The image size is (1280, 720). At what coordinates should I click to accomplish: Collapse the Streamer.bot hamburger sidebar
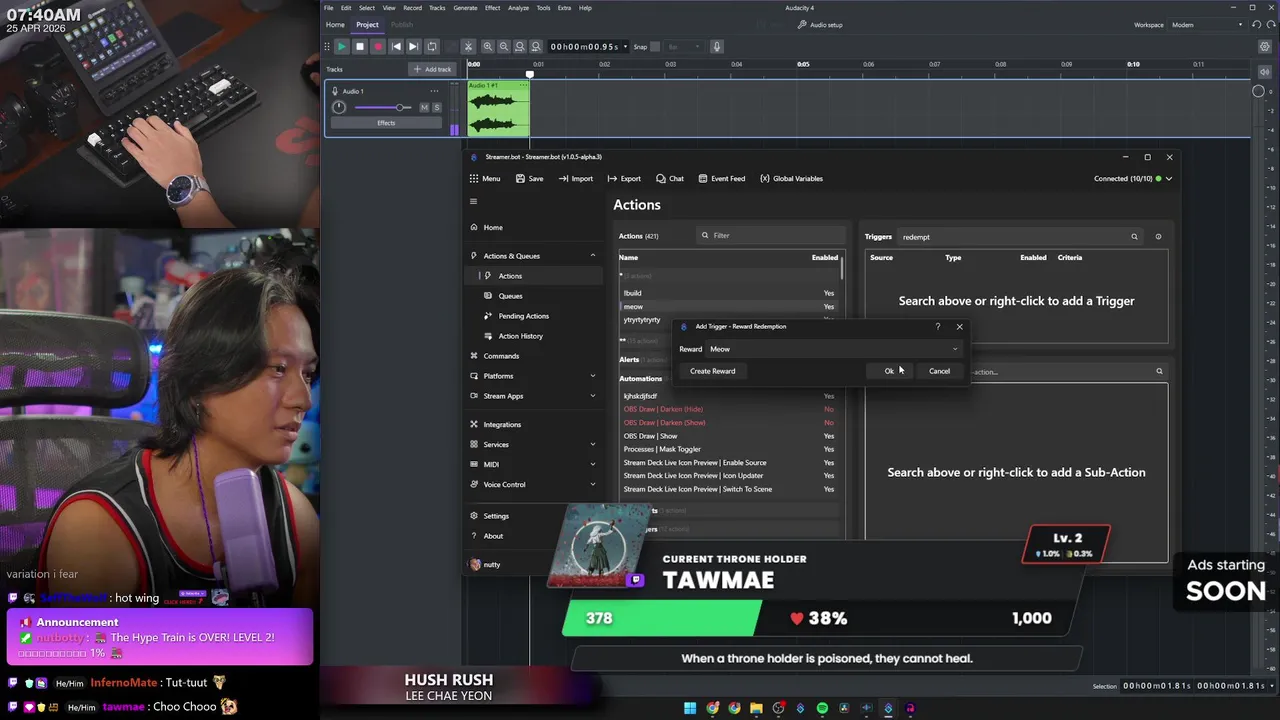pos(474,201)
